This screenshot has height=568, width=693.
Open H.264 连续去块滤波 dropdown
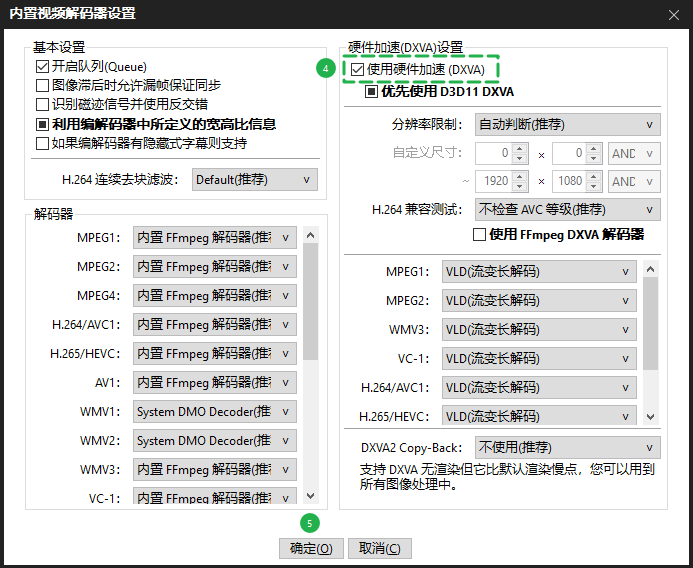click(254, 180)
